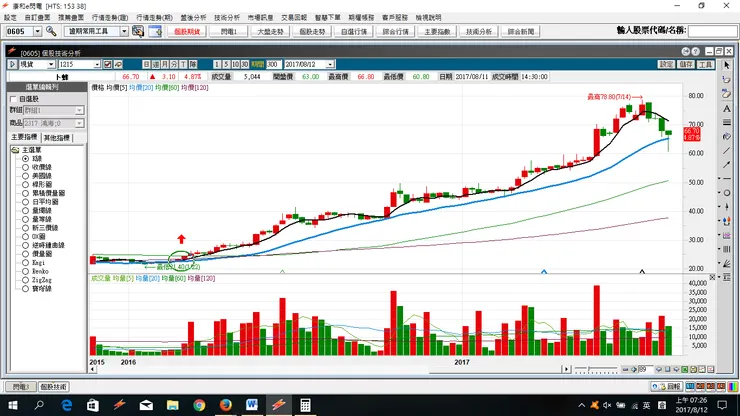740x416 pixels.
Task: Click the zoom slider below the chart
Action: (596, 369)
